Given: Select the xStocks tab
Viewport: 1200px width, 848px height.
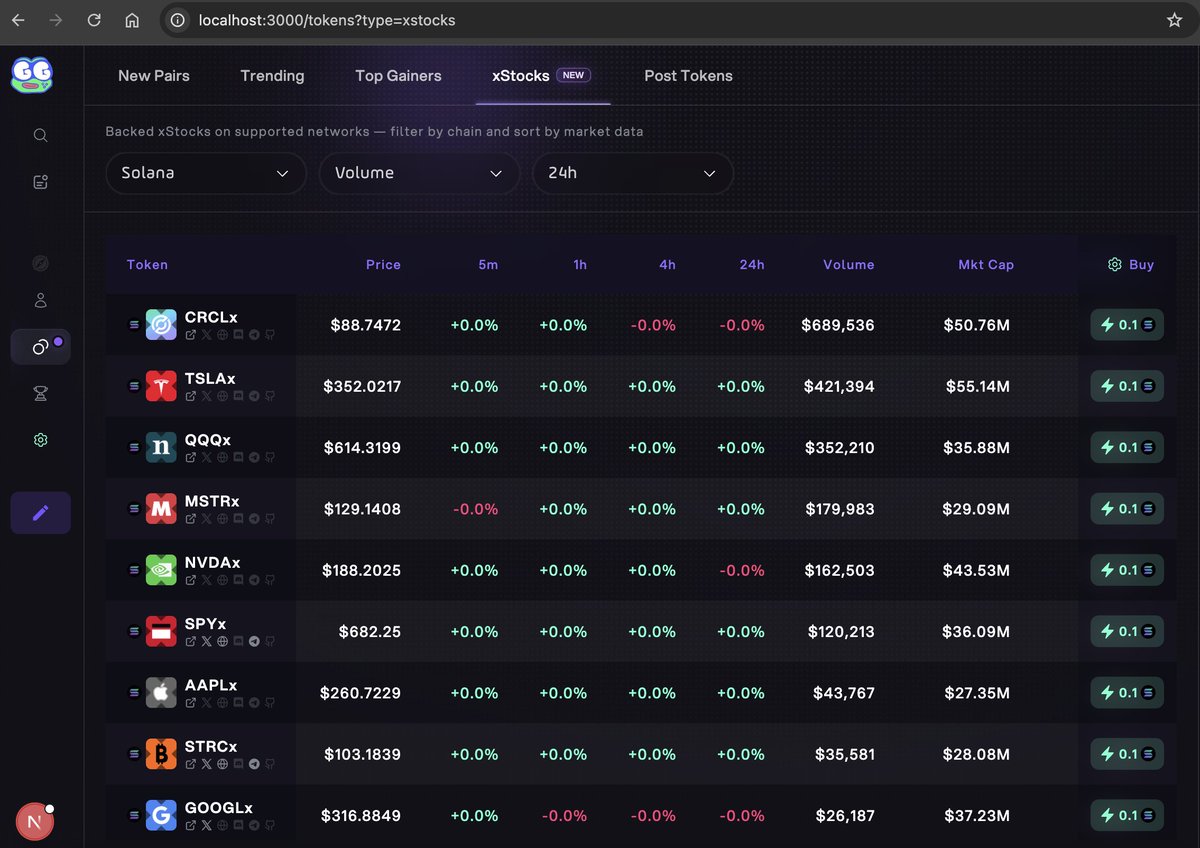Looking at the screenshot, I should pos(542,76).
